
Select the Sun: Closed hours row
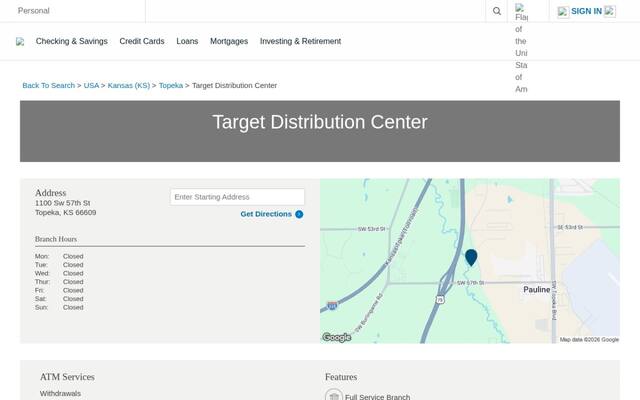[59, 307]
